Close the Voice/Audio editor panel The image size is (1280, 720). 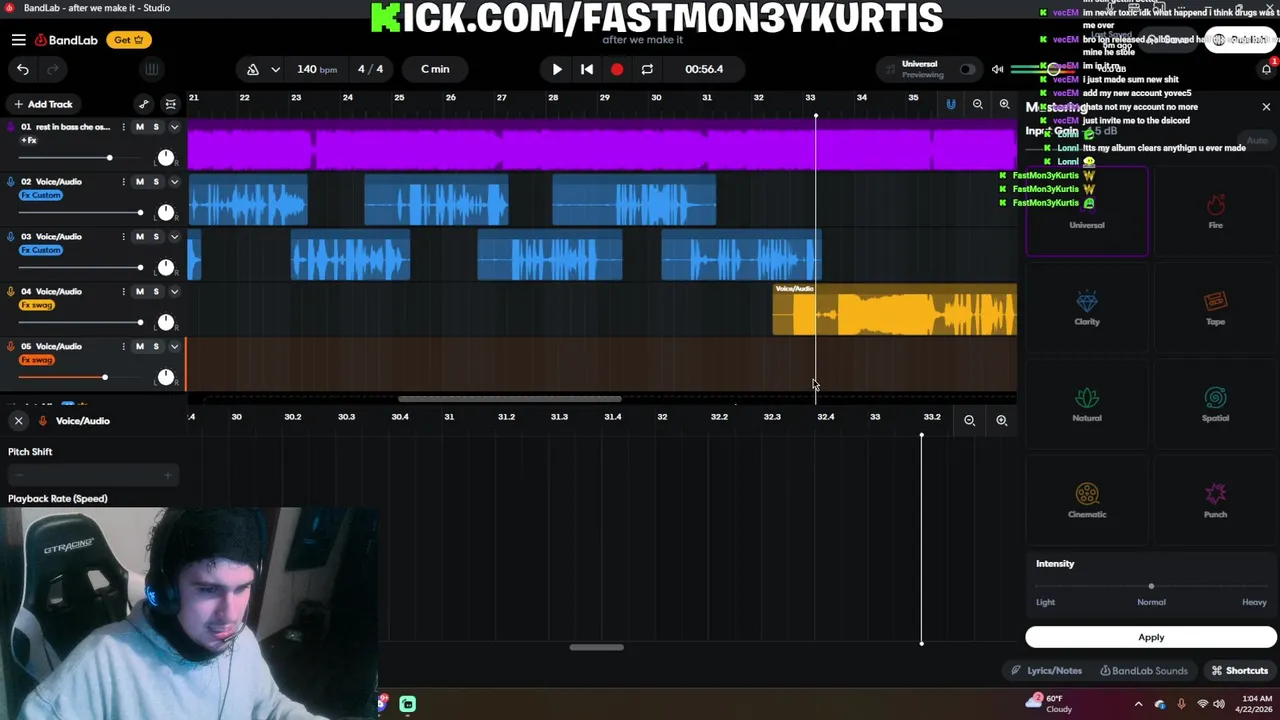point(18,421)
